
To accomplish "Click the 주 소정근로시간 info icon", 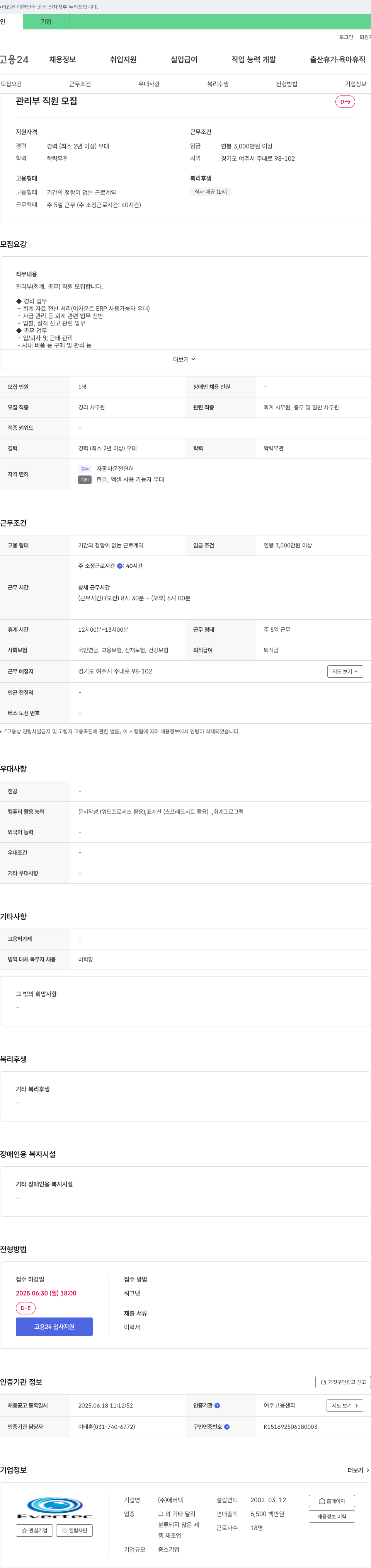I will tap(120, 566).
